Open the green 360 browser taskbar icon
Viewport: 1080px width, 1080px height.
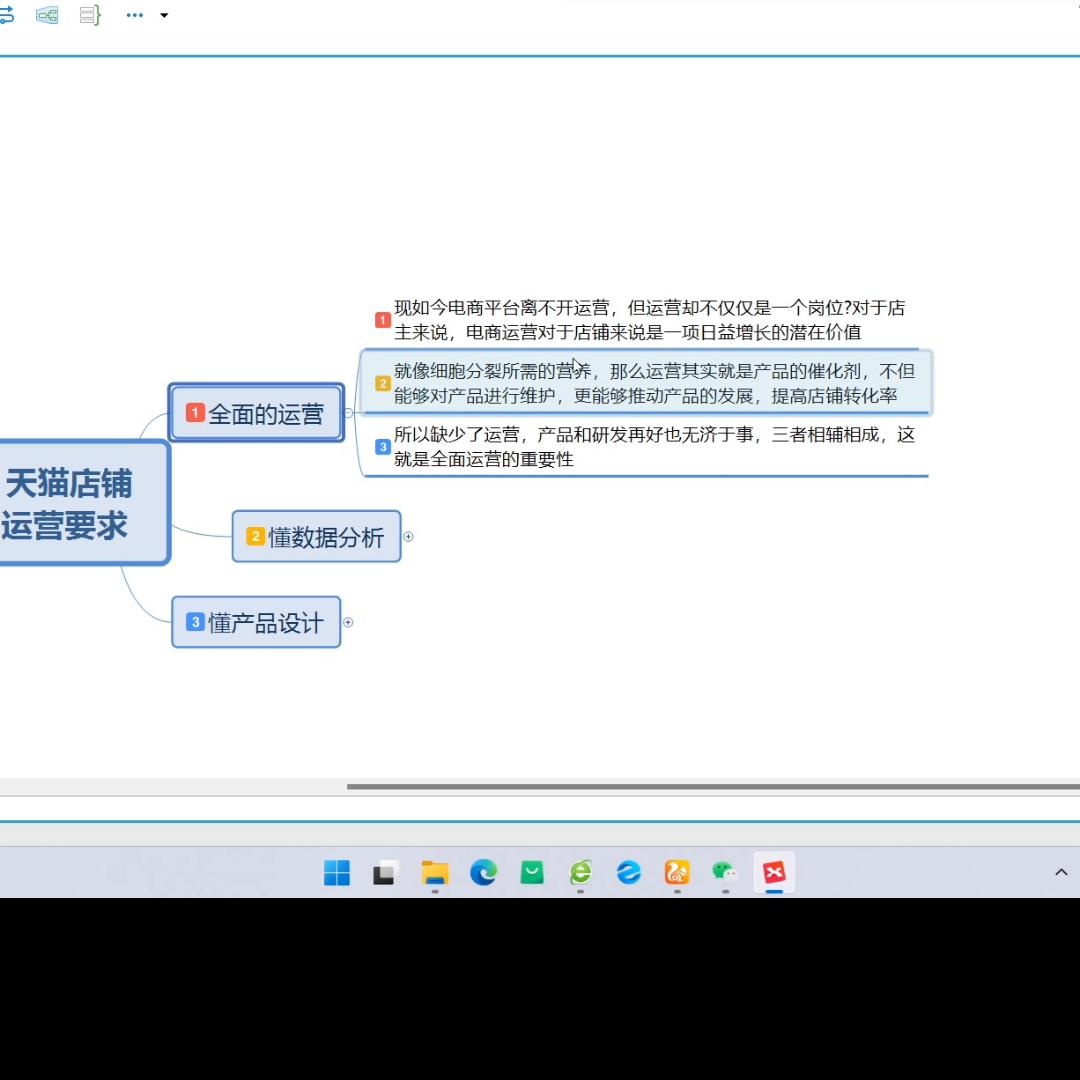(x=581, y=873)
